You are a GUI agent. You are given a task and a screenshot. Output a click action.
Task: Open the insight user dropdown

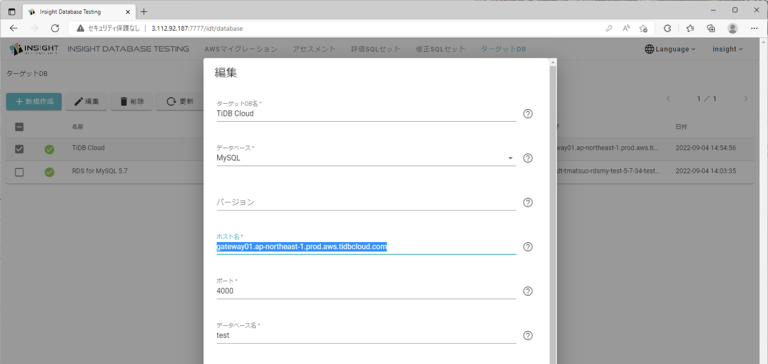click(727, 49)
